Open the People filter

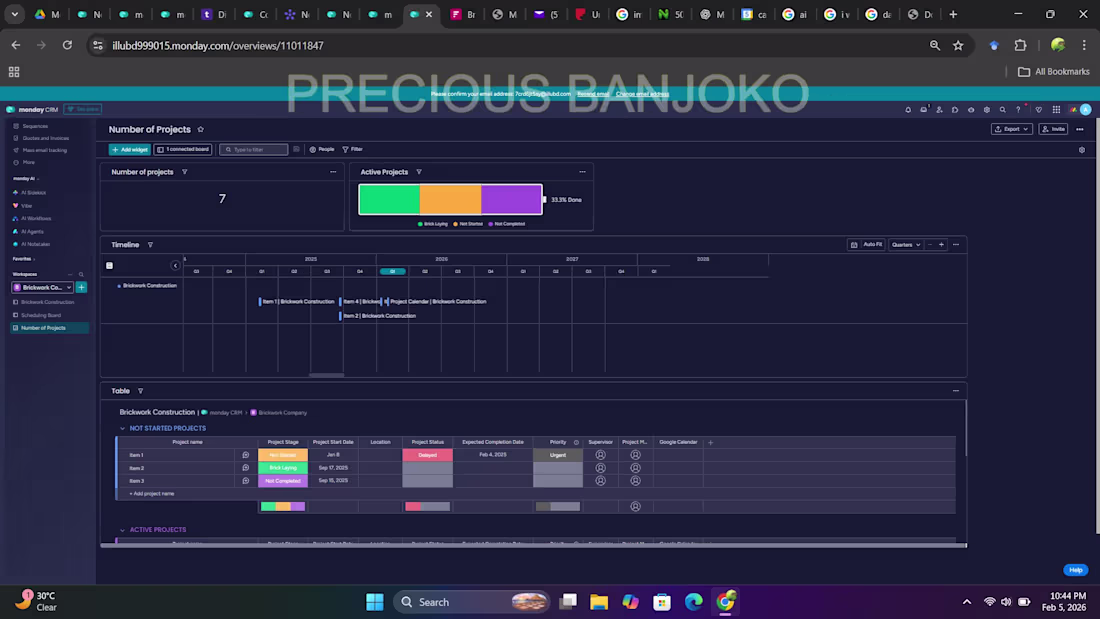coord(322,149)
